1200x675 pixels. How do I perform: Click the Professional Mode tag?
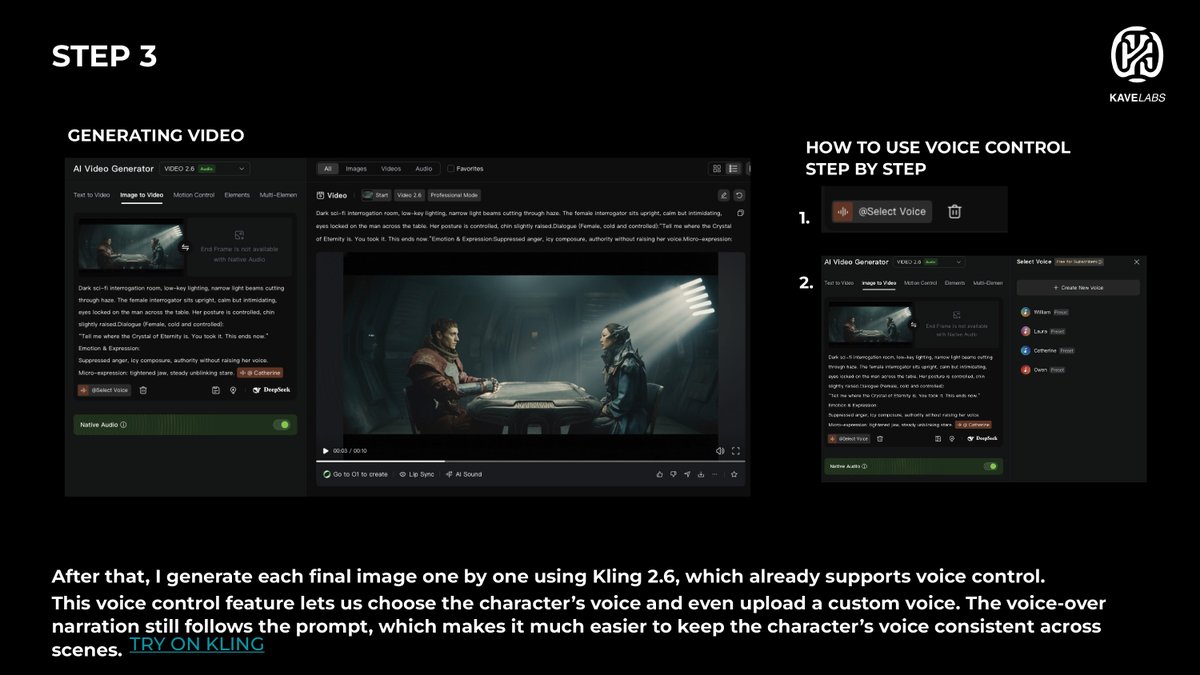click(x=455, y=195)
